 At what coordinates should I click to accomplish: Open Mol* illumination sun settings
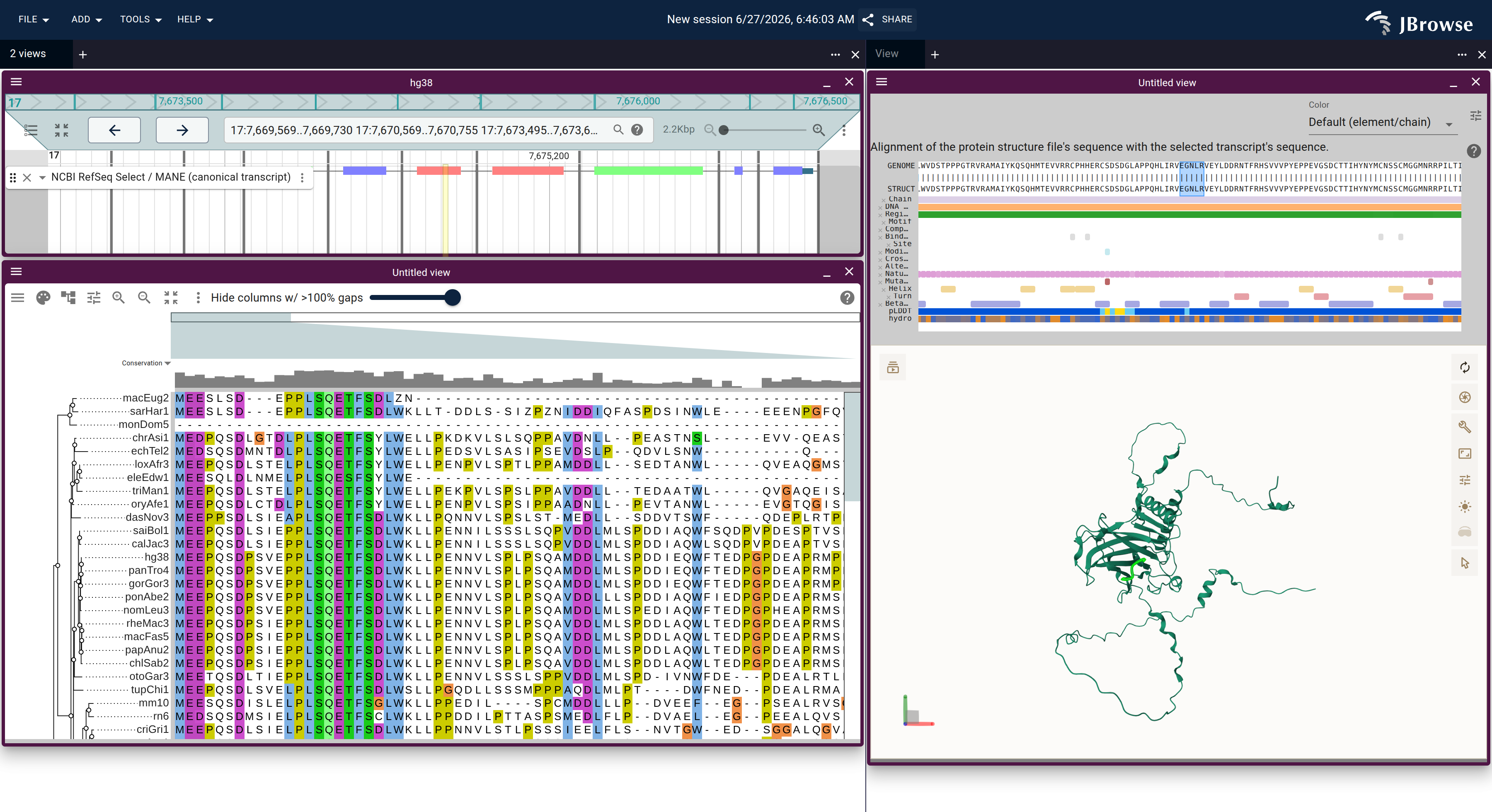coord(1465,507)
